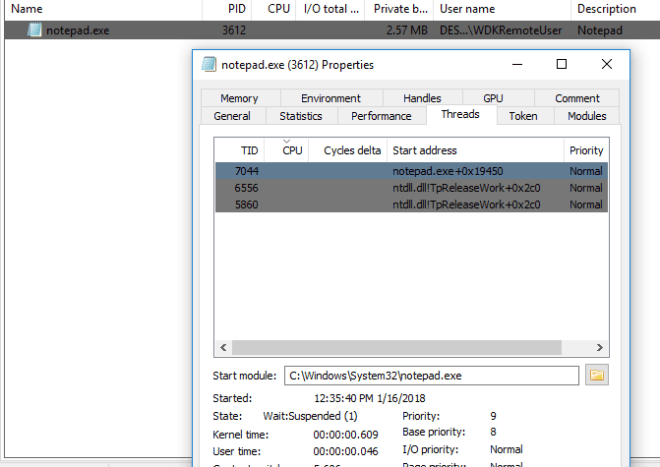Switch to the Handles tab
The image size is (660, 467).
point(422,98)
